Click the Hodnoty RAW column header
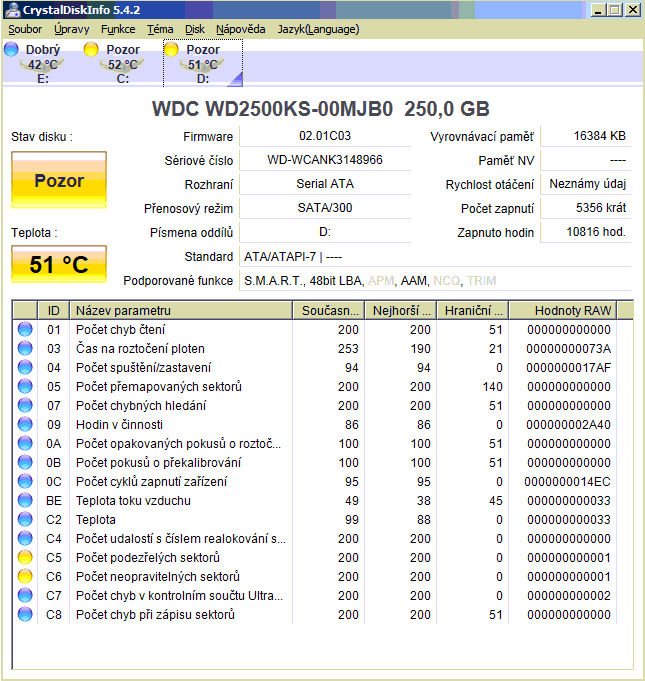This screenshot has width=645, height=681. [563, 311]
